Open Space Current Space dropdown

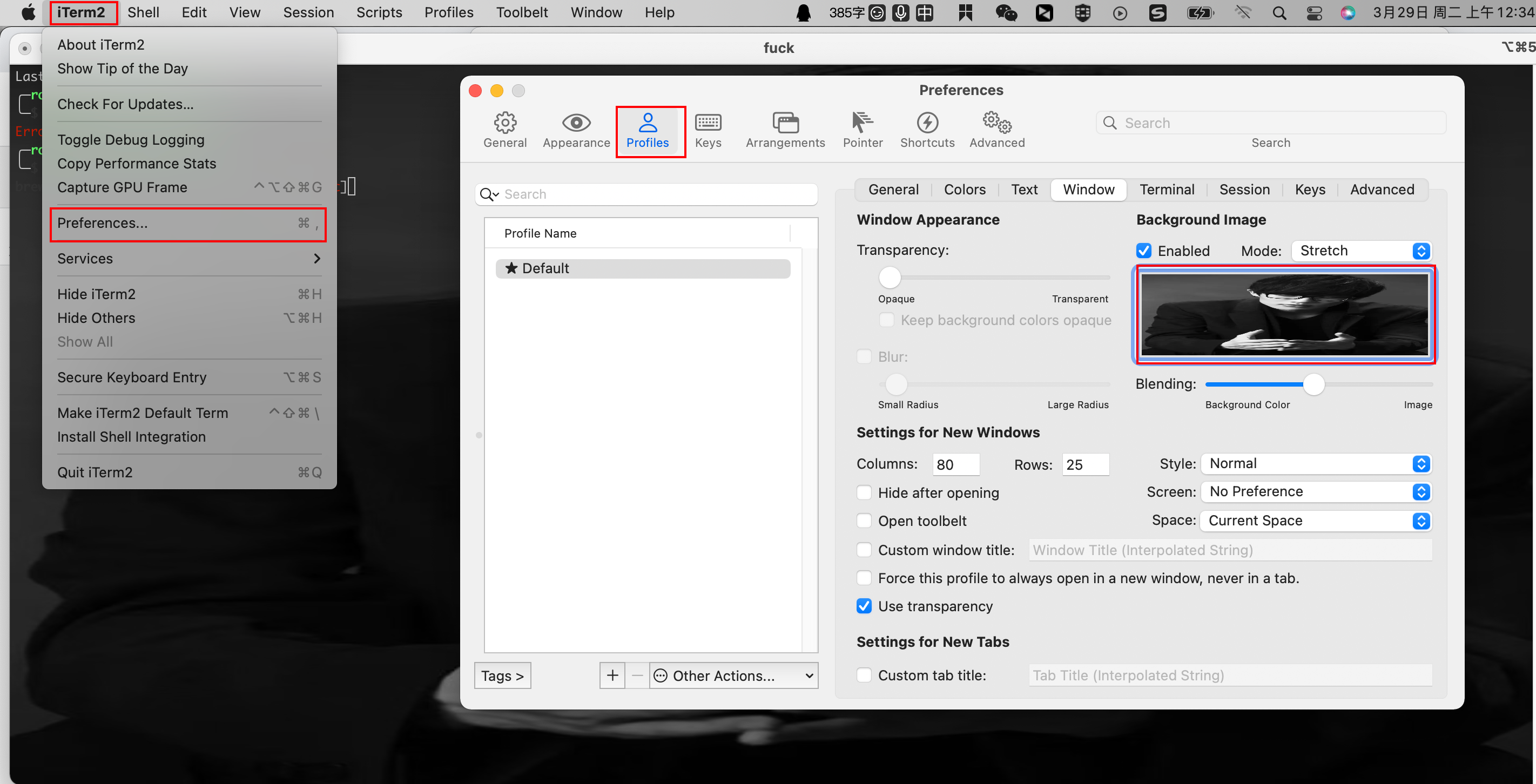point(1317,521)
